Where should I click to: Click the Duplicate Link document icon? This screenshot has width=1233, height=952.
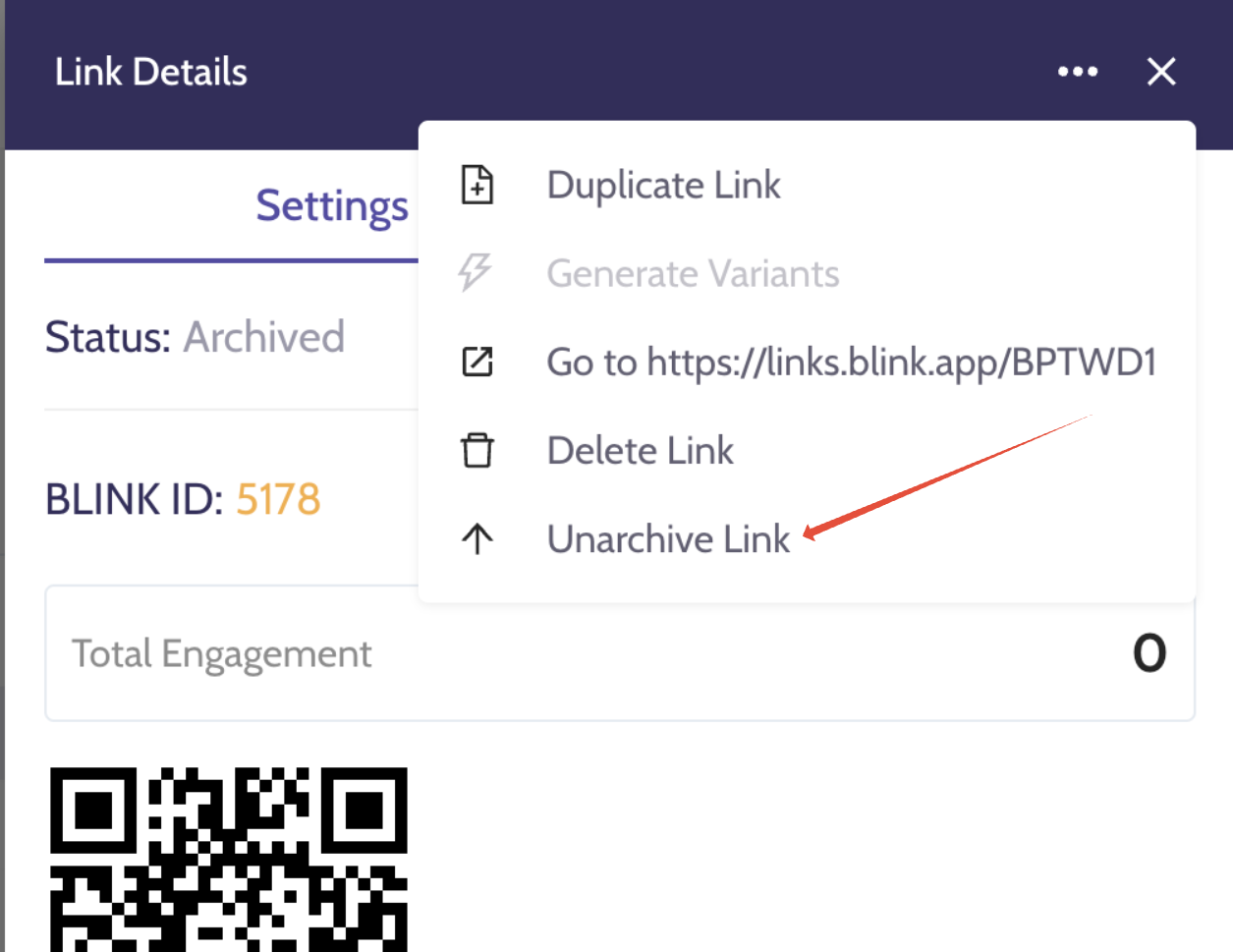click(477, 185)
